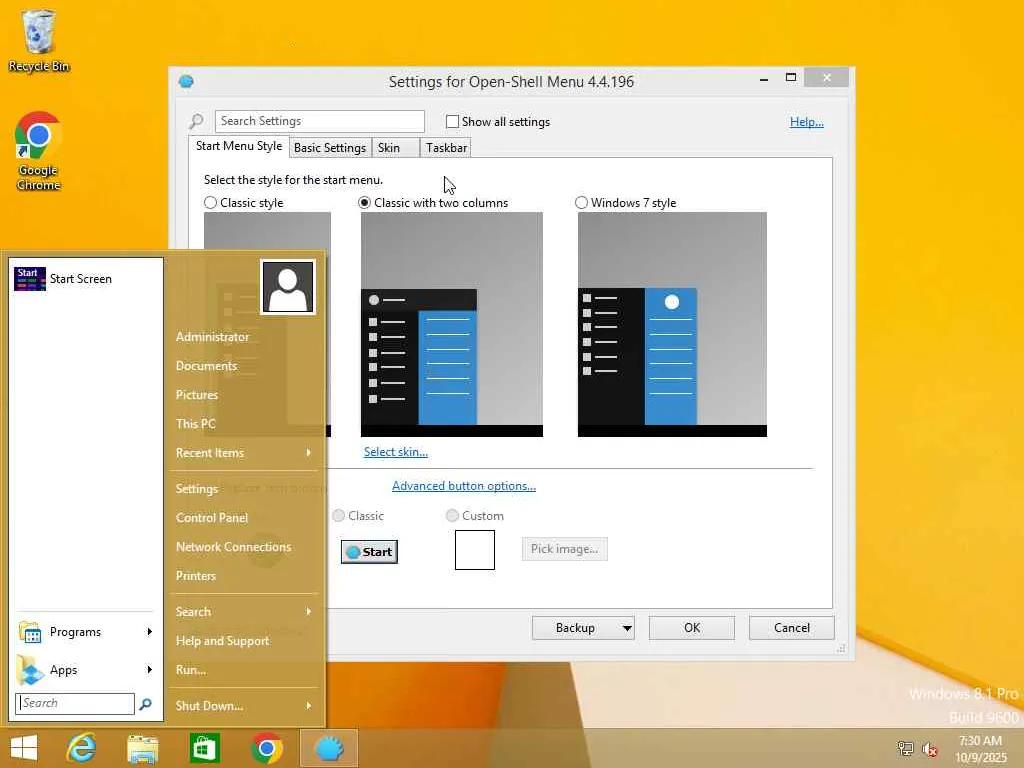Click the Windows Start button on taskbar
1024x768 pixels.
click(24, 748)
